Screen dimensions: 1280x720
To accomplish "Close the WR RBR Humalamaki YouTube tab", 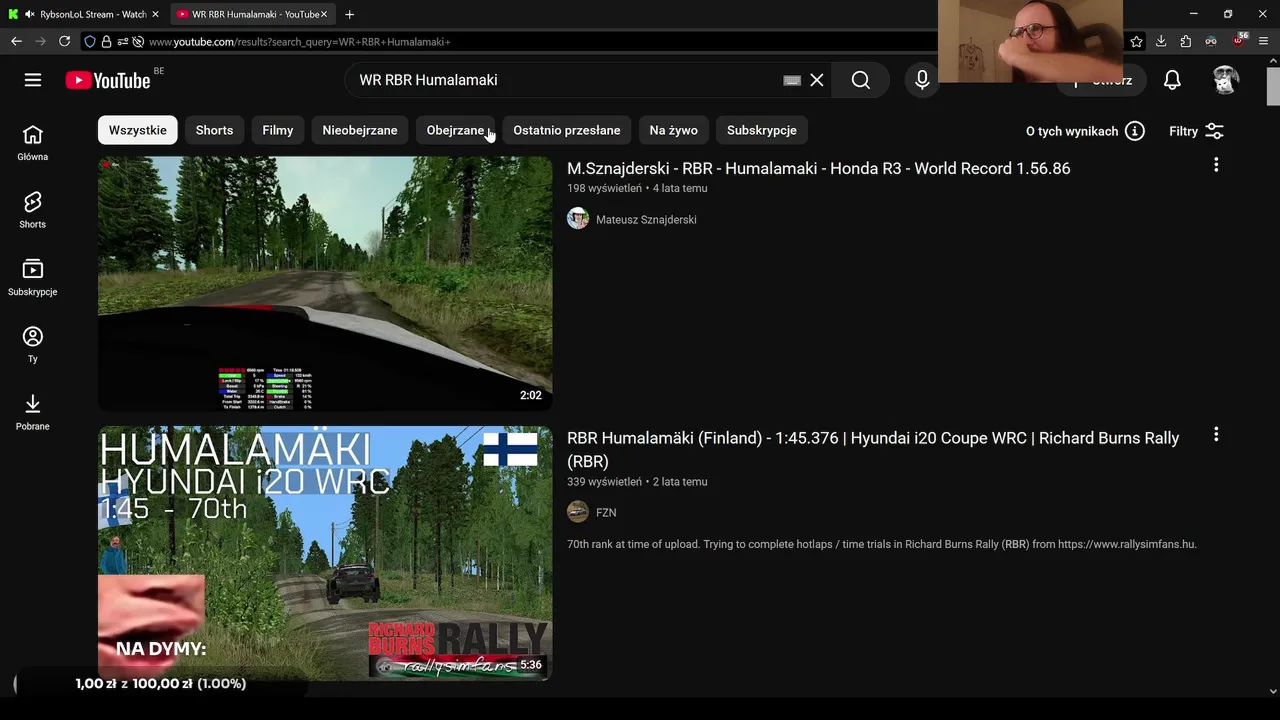I will point(324,14).
